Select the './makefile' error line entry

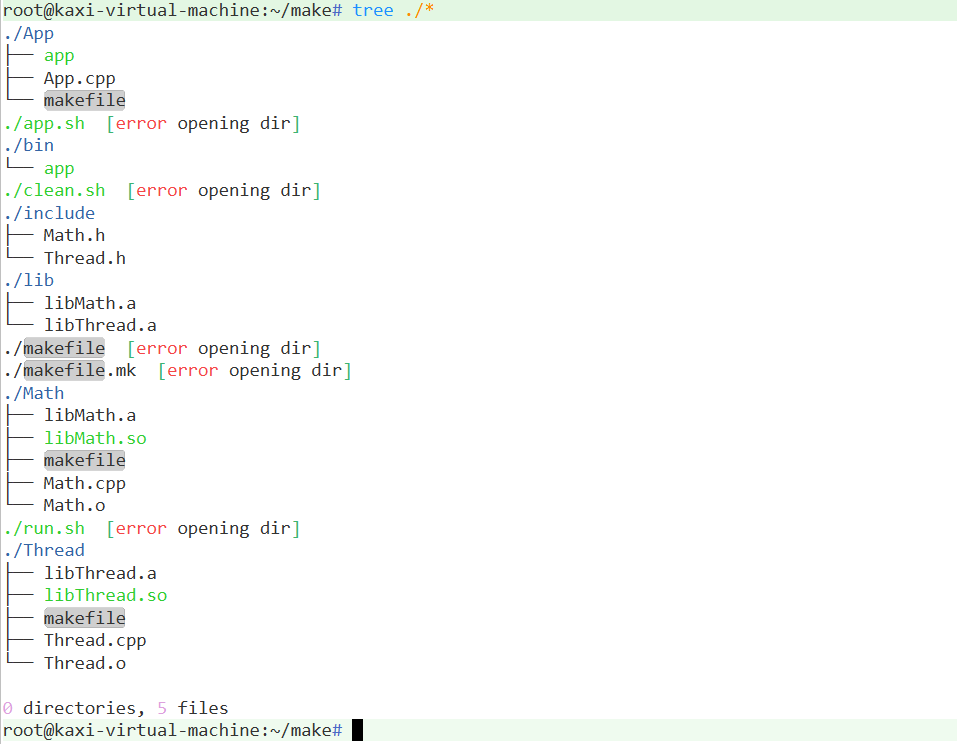tap(54, 349)
